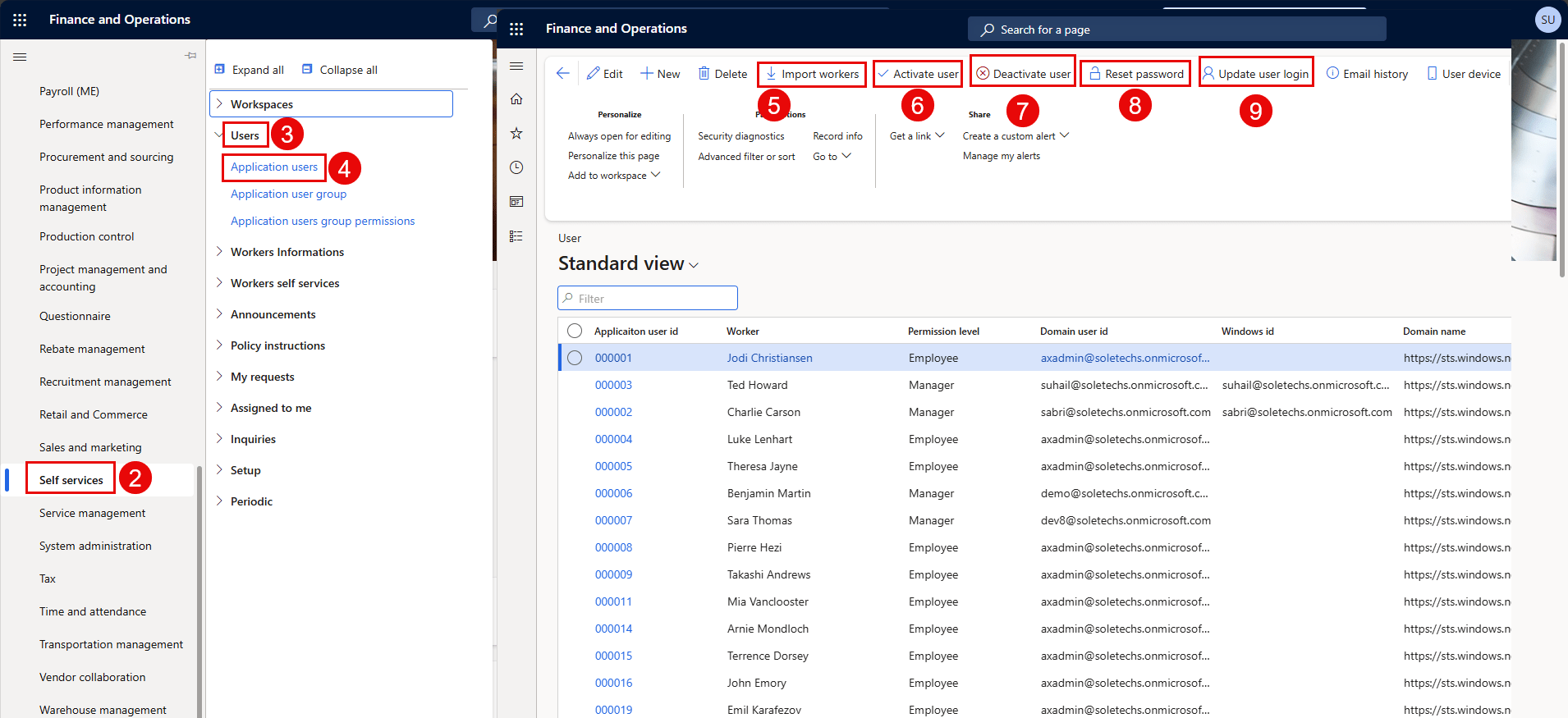Click Deactivate user

(1023, 74)
